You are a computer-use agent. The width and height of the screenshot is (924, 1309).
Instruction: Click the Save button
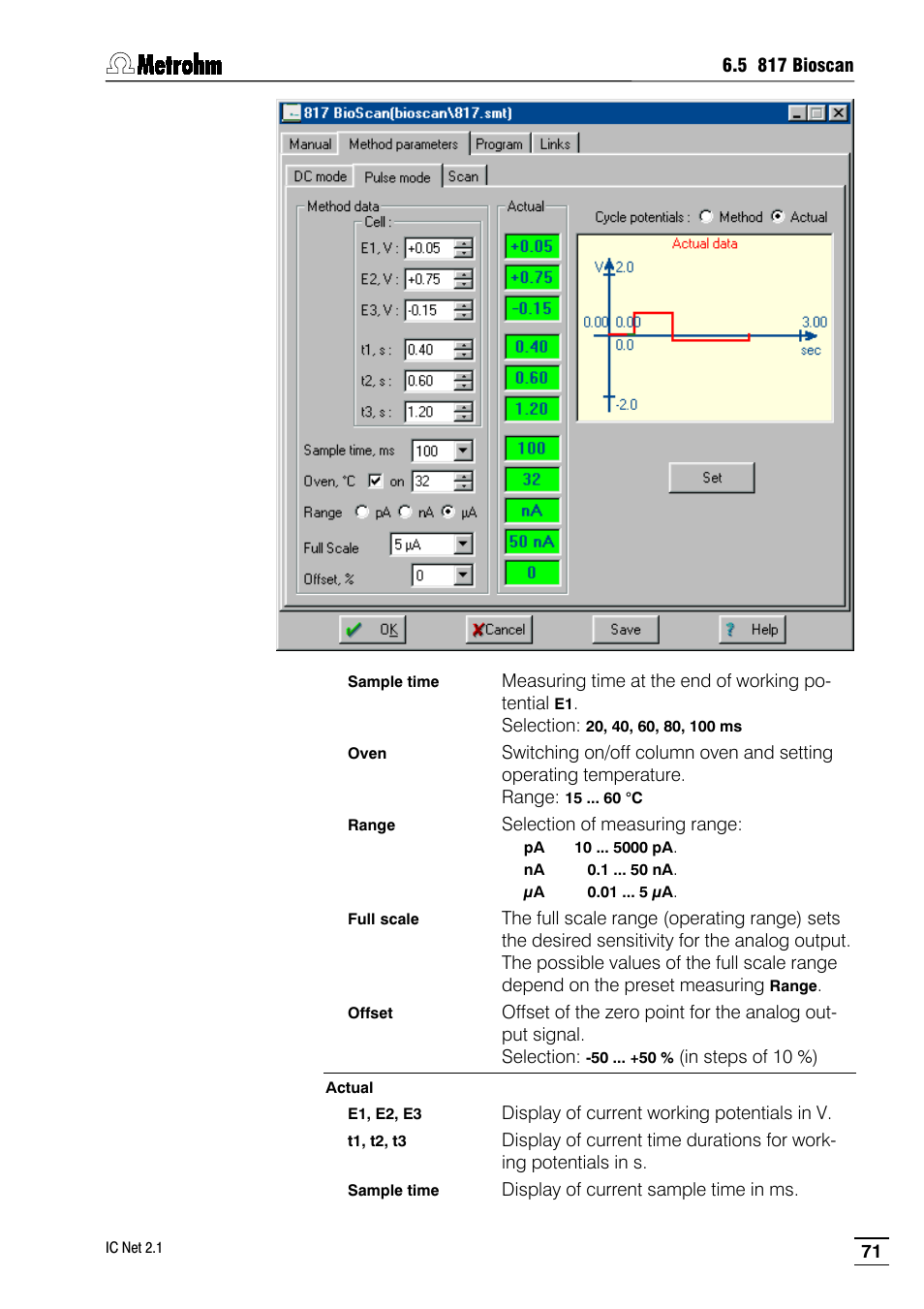pyautogui.click(x=626, y=630)
